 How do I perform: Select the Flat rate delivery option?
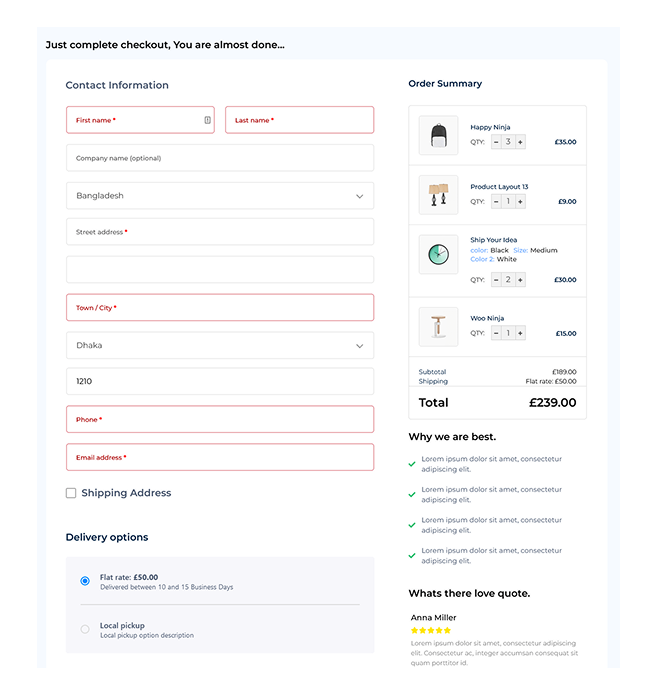pos(85,581)
